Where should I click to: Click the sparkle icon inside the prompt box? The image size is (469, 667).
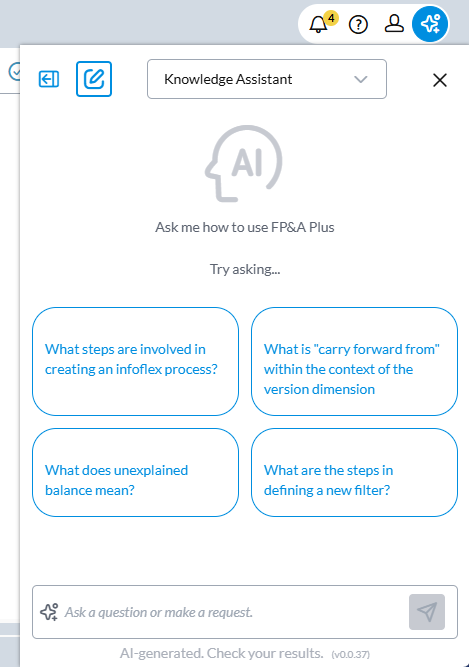click(x=49, y=612)
